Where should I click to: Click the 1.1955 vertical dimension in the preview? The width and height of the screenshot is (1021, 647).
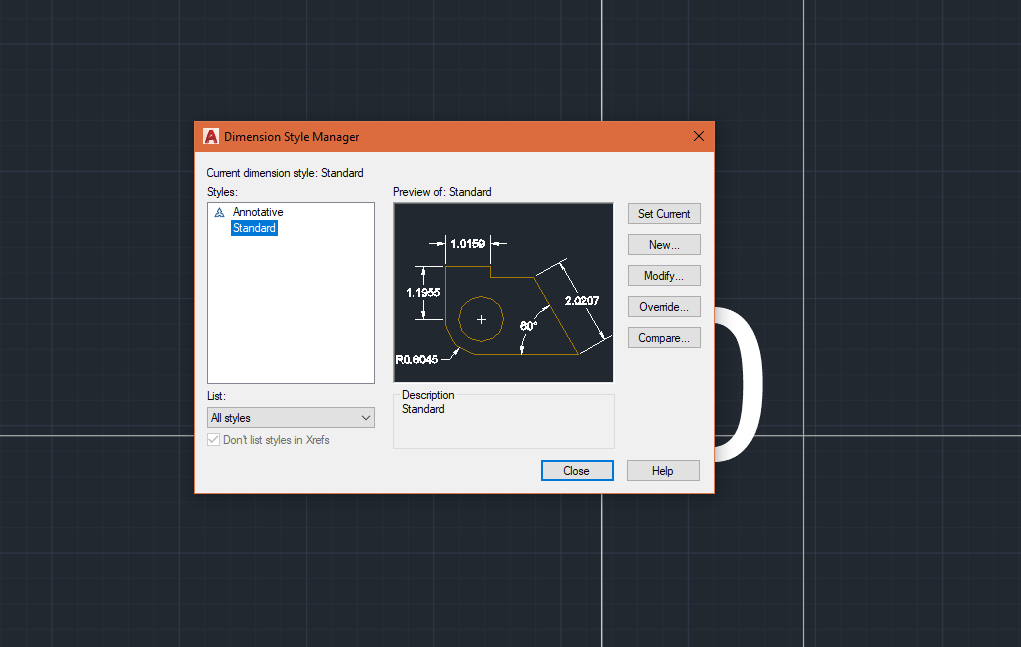point(420,293)
